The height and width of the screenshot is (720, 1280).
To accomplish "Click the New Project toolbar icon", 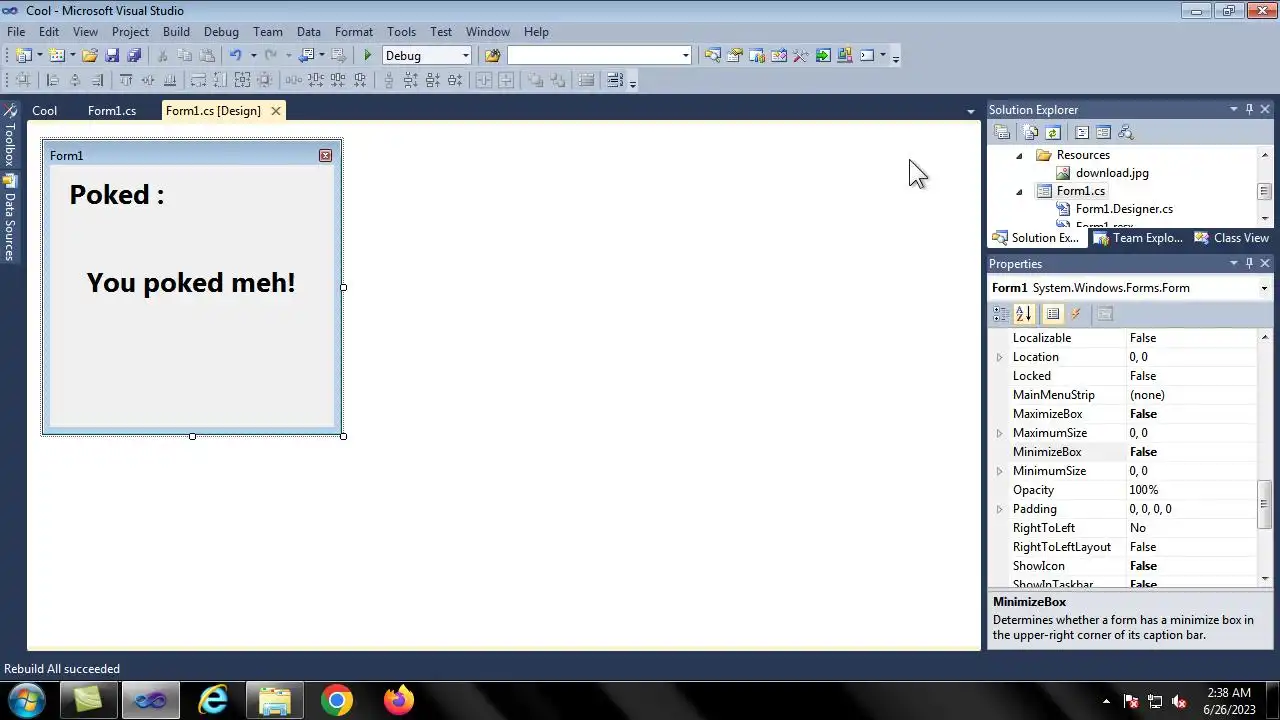I will click(23, 56).
